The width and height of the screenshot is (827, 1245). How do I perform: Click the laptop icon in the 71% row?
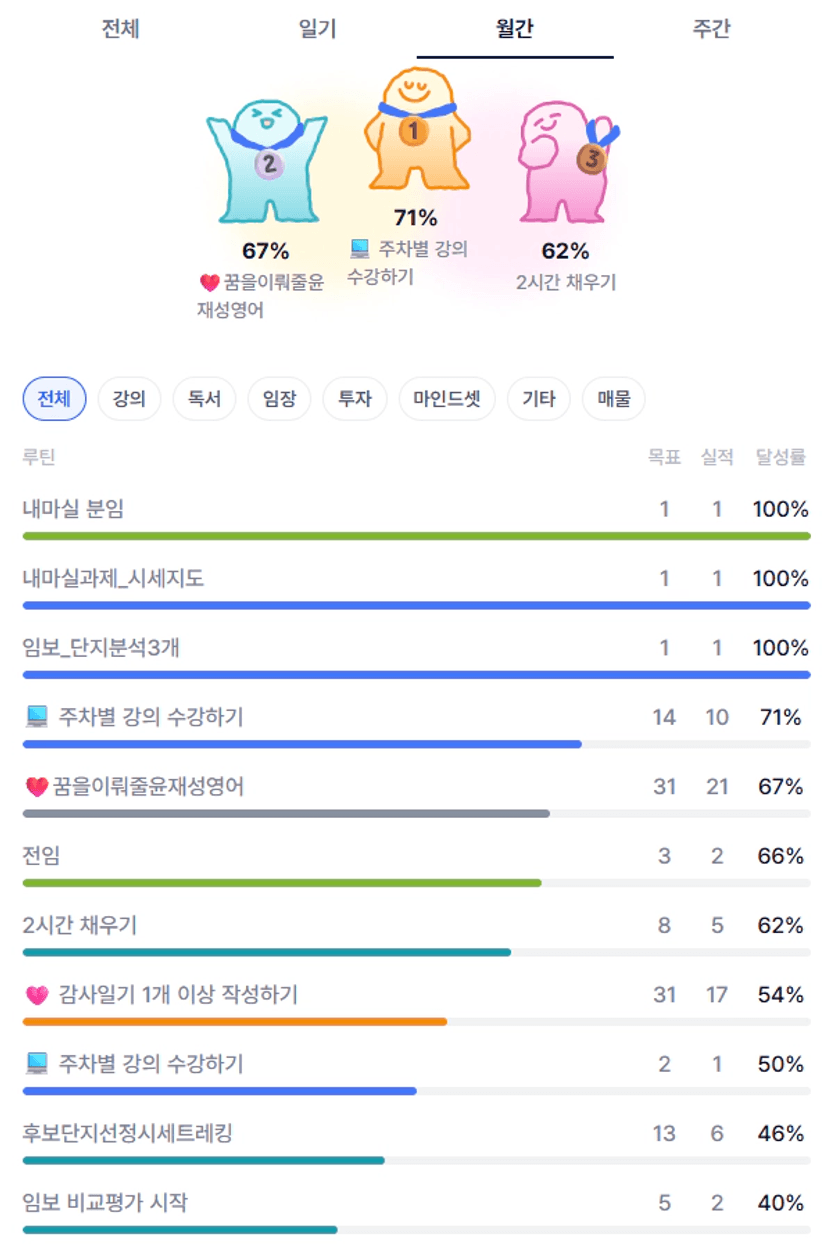(x=37, y=717)
